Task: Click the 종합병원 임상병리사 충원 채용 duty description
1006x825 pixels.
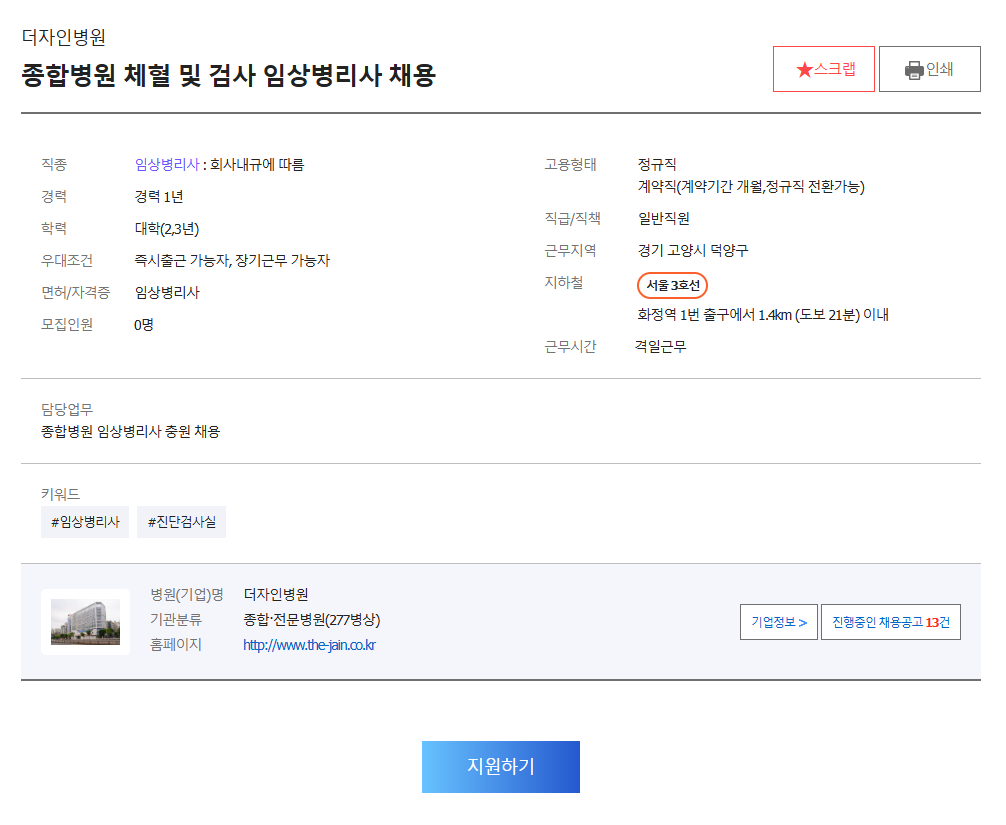Action: click(x=131, y=432)
